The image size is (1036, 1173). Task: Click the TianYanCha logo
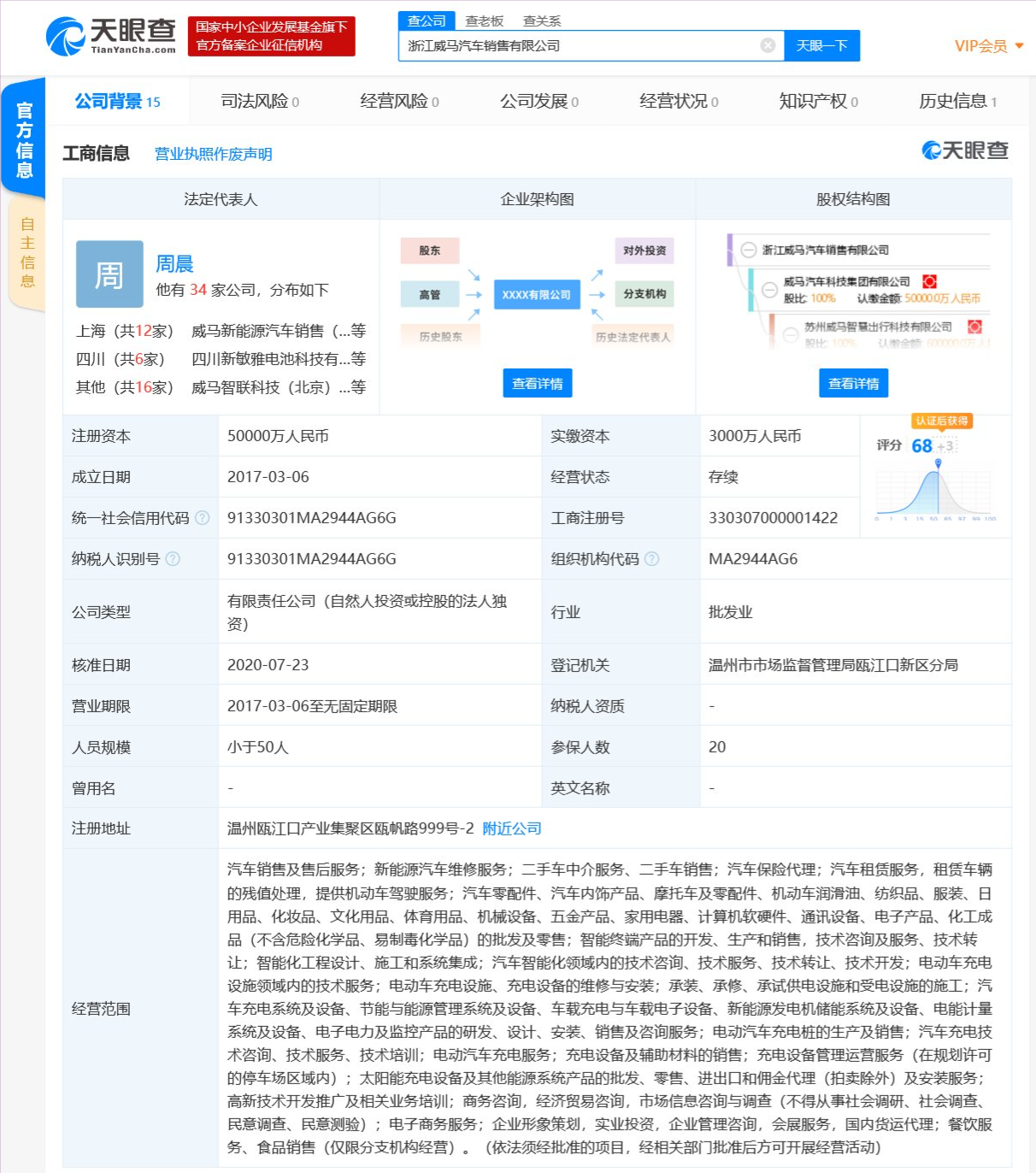pos(111,37)
